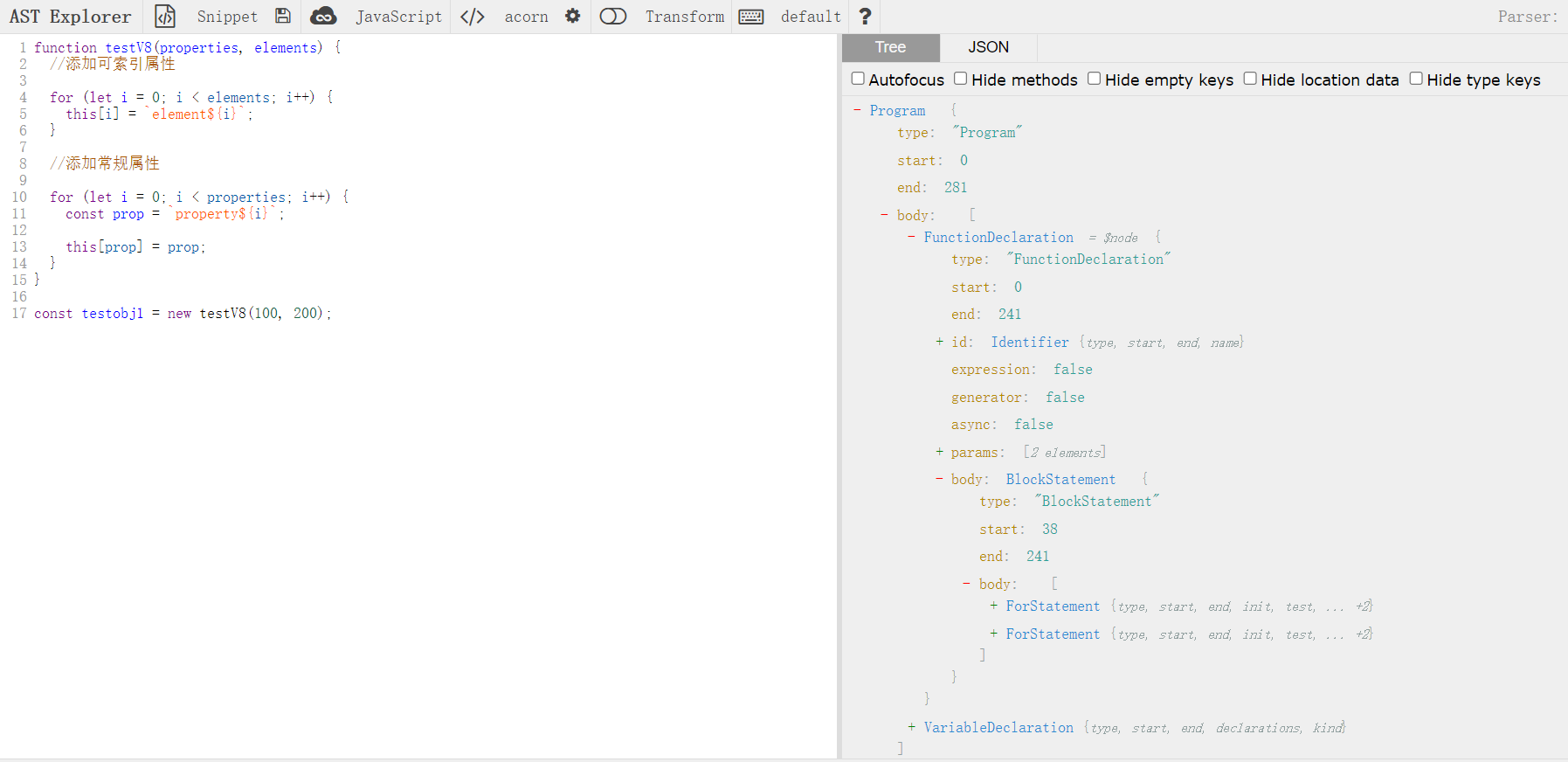The width and height of the screenshot is (1568, 762).
Task: Expand the id Identifier node
Action: pos(939,342)
